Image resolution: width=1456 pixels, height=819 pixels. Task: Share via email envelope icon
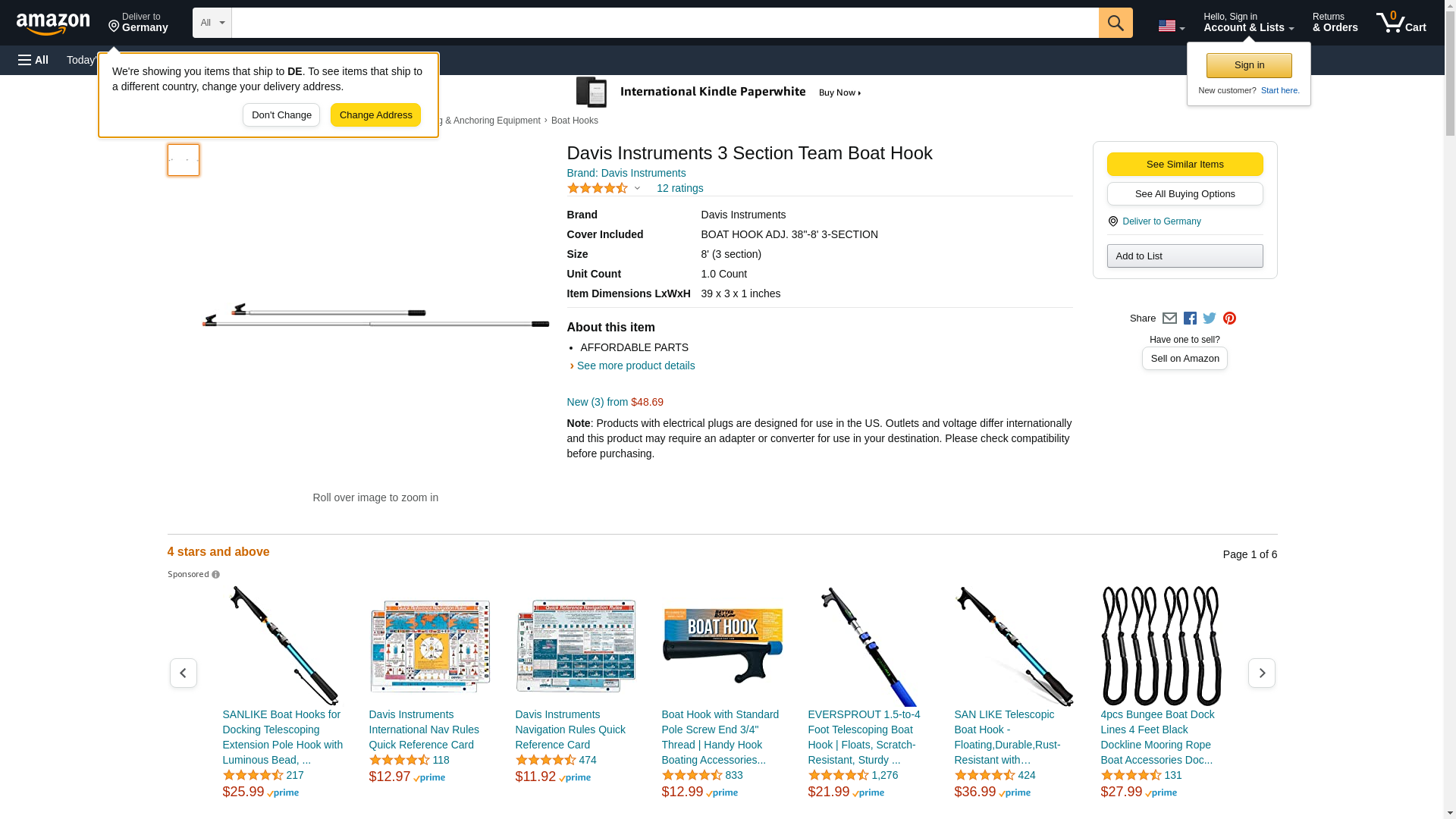click(x=1169, y=318)
